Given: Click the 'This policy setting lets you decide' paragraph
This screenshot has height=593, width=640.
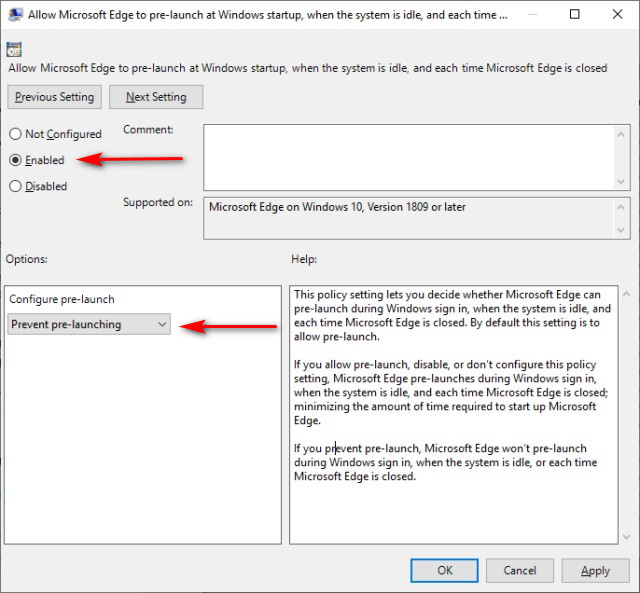Looking at the screenshot, I should tap(452, 315).
